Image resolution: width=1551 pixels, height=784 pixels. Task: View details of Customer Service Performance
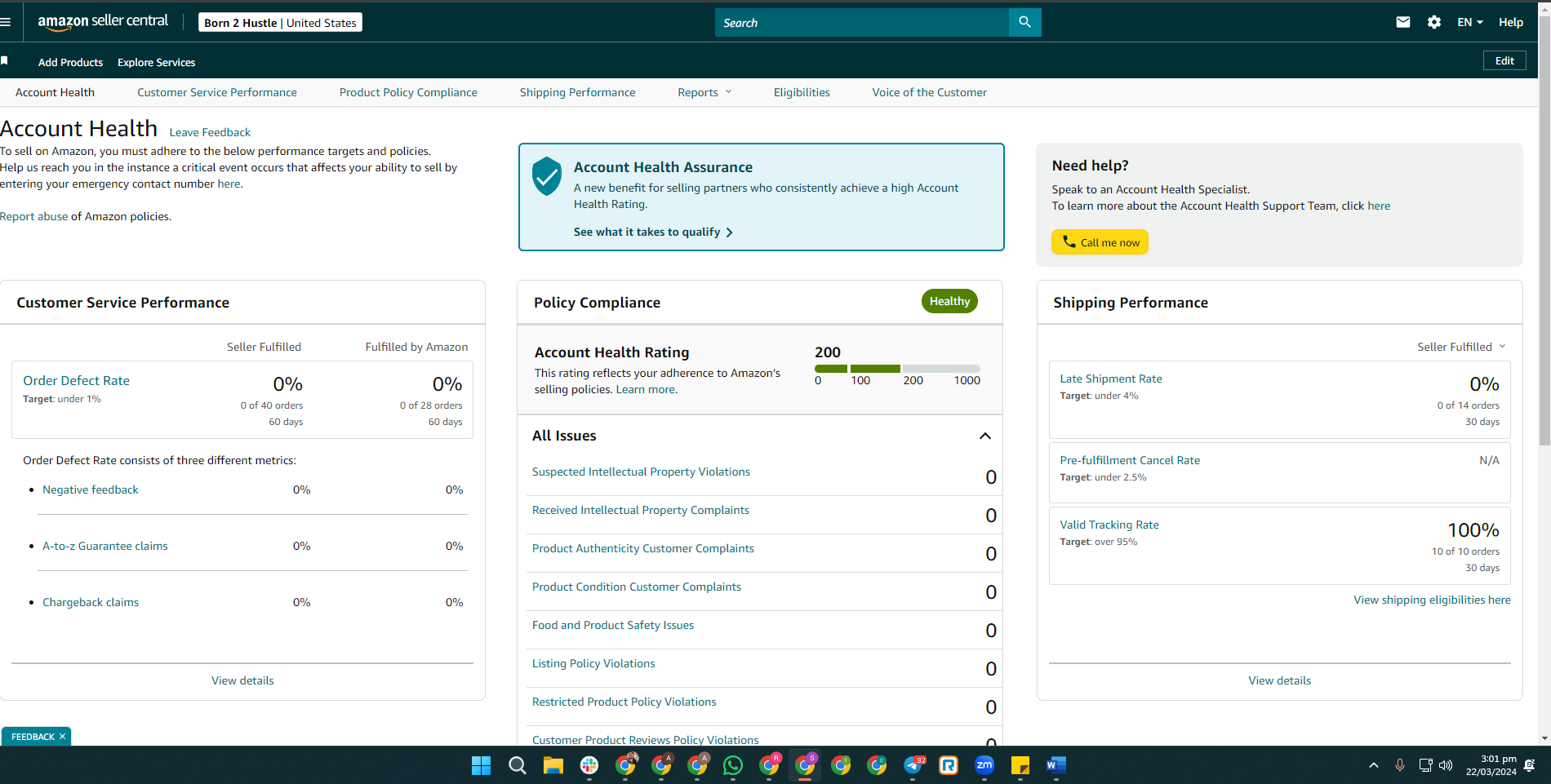[x=242, y=680]
